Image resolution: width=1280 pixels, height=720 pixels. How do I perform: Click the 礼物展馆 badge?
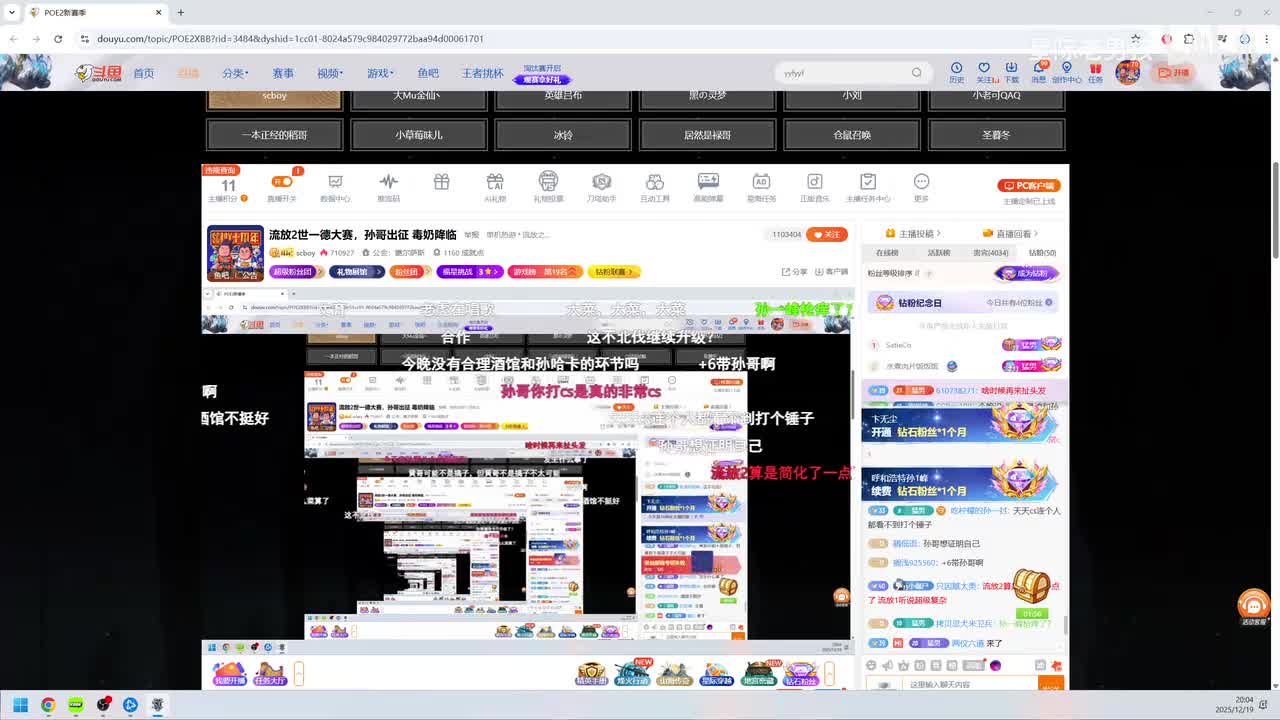(x=356, y=272)
